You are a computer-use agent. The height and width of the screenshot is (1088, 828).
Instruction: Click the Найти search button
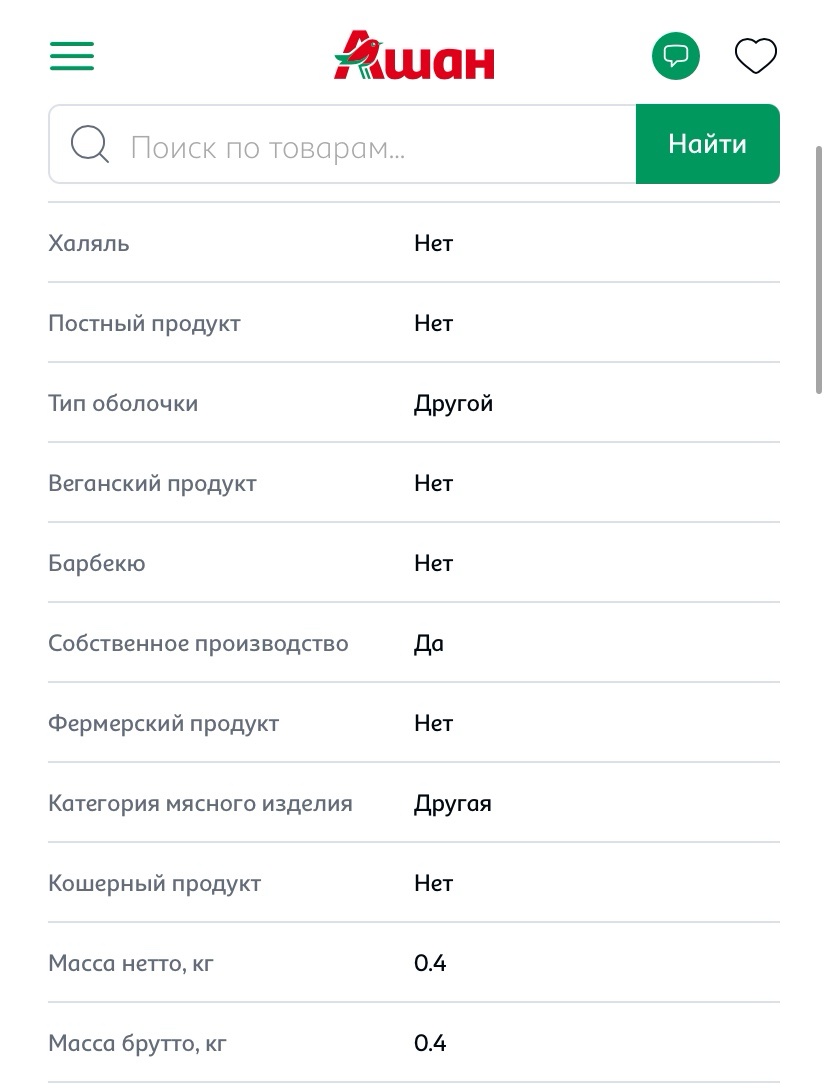(707, 144)
